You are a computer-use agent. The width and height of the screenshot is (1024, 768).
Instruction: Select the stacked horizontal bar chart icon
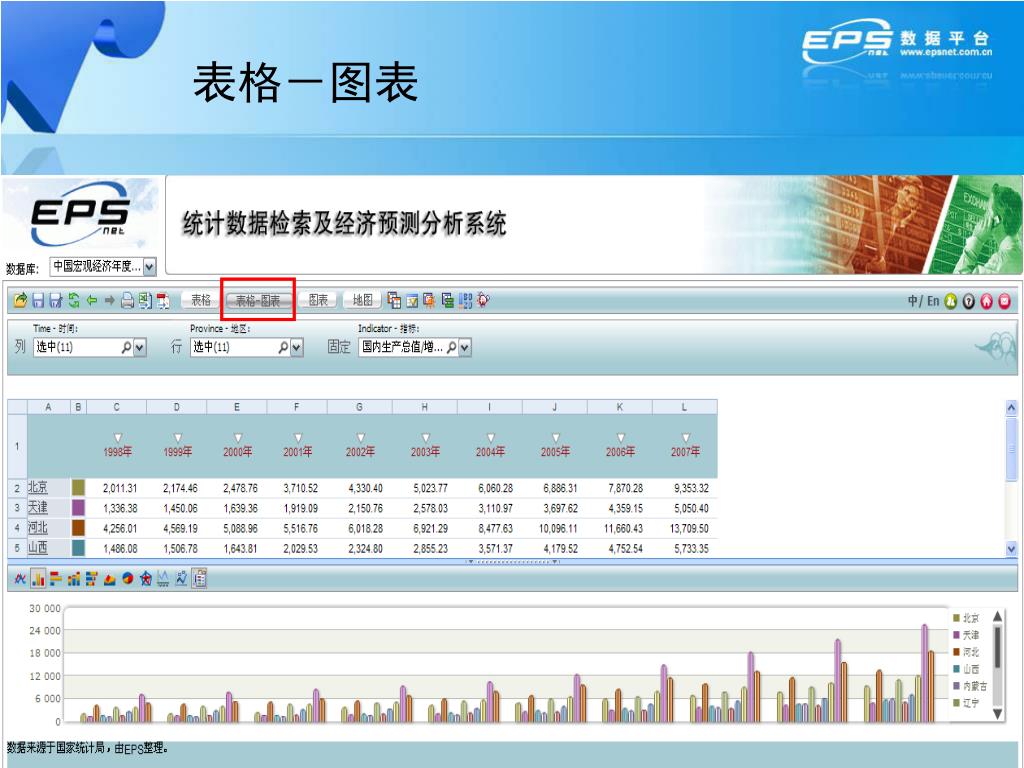click(x=91, y=578)
